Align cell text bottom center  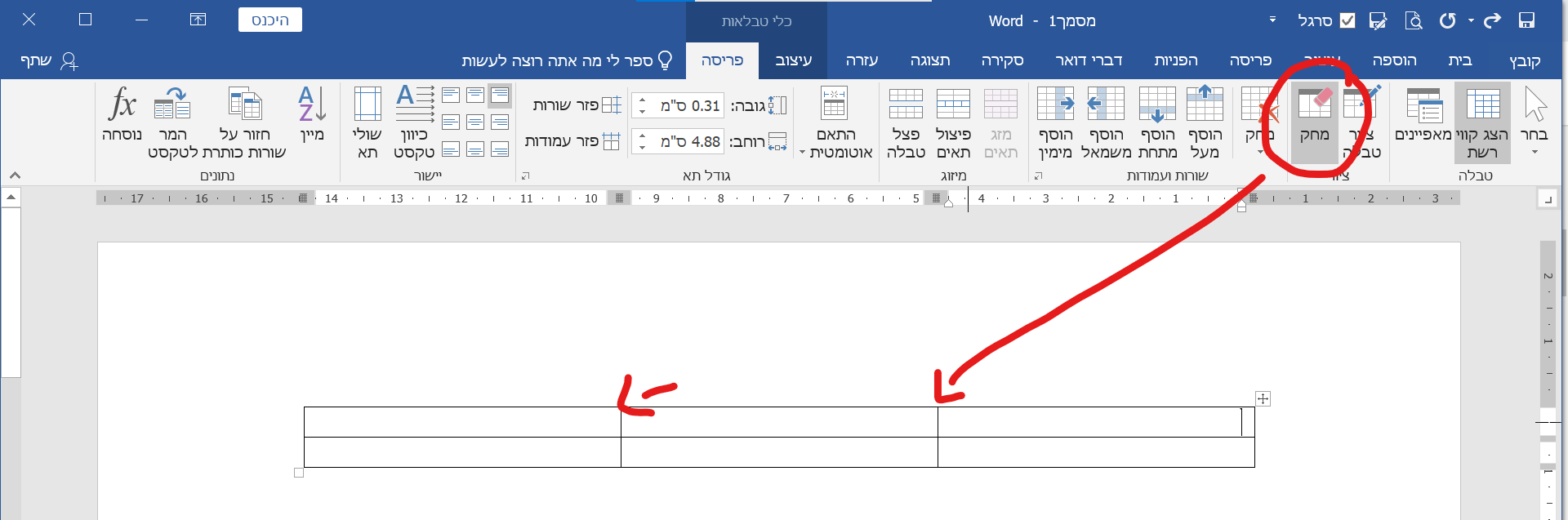point(475,149)
